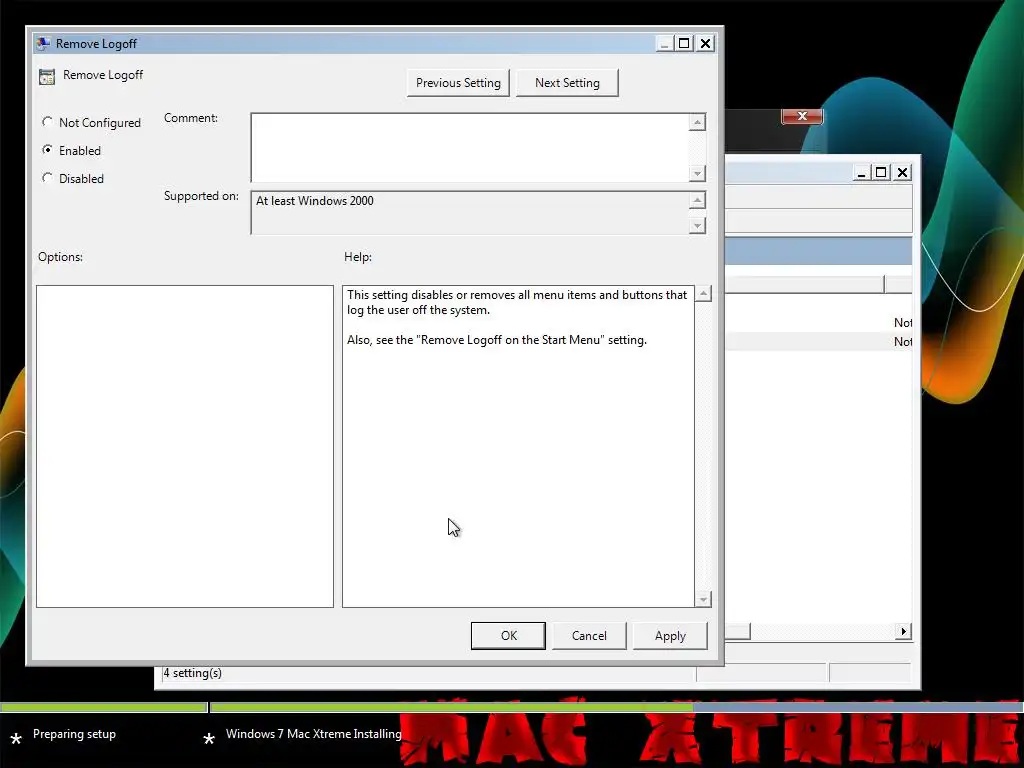Screen dimensions: 1024x768
Task: Apply the policy setting
Action: pyautogui.click(x=670, y=635)
